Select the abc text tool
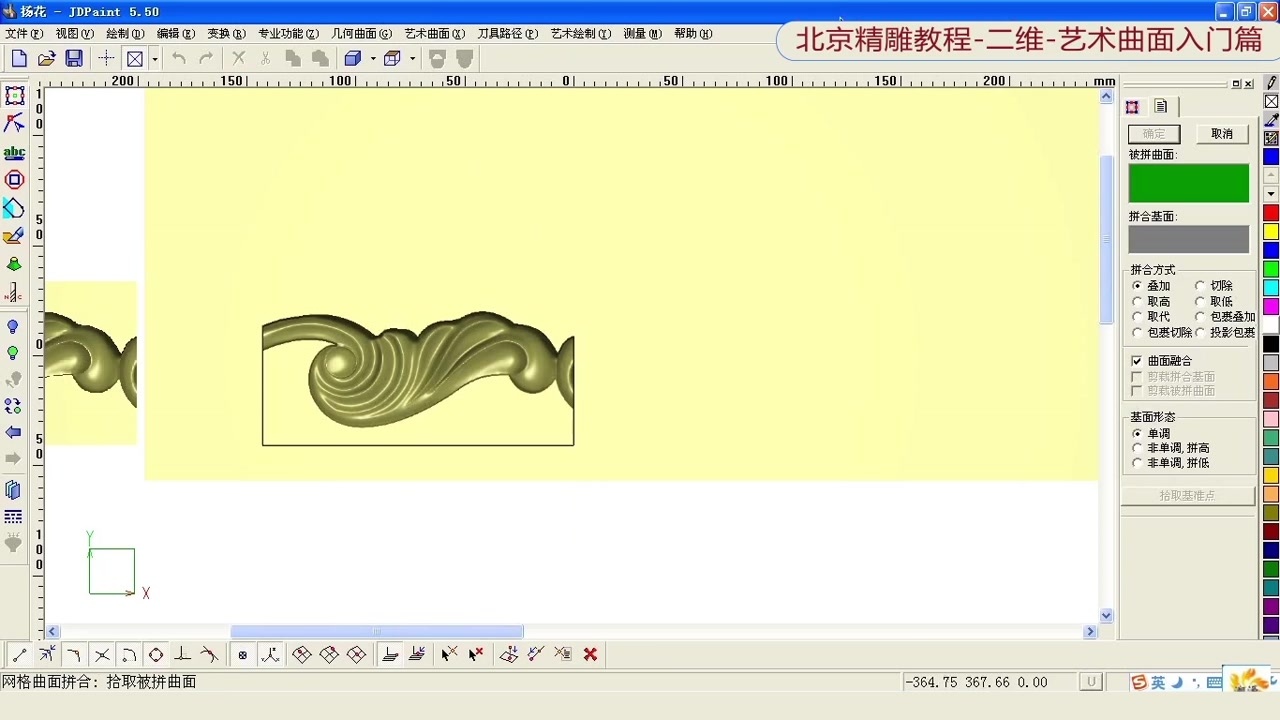This screenshot has width=1280, height=720. point(14,153)
